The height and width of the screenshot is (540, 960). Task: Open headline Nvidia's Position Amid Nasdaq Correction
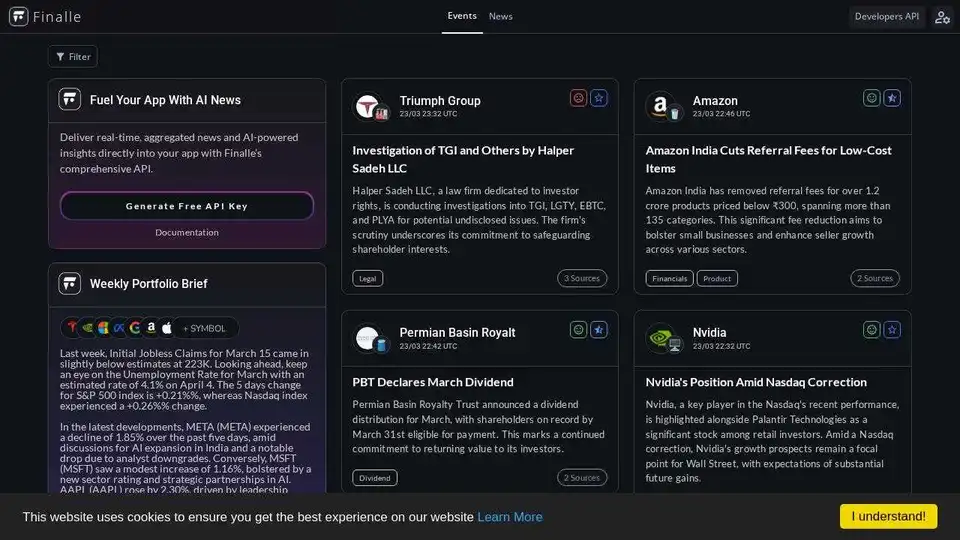756,382
